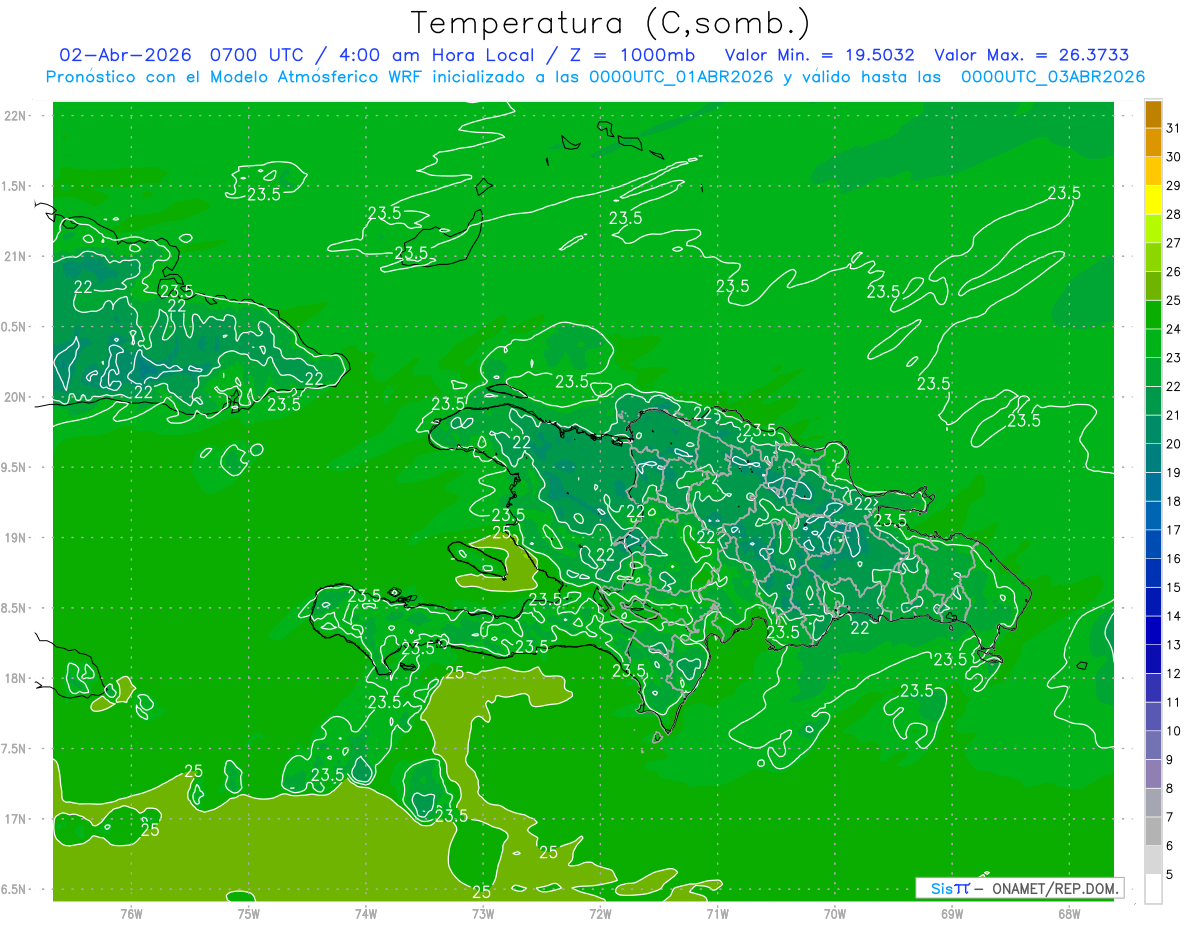The height and width of the screenshot is (927, 1200).
Task: Click the 17N latitude axis label
Action: (16, 819)
